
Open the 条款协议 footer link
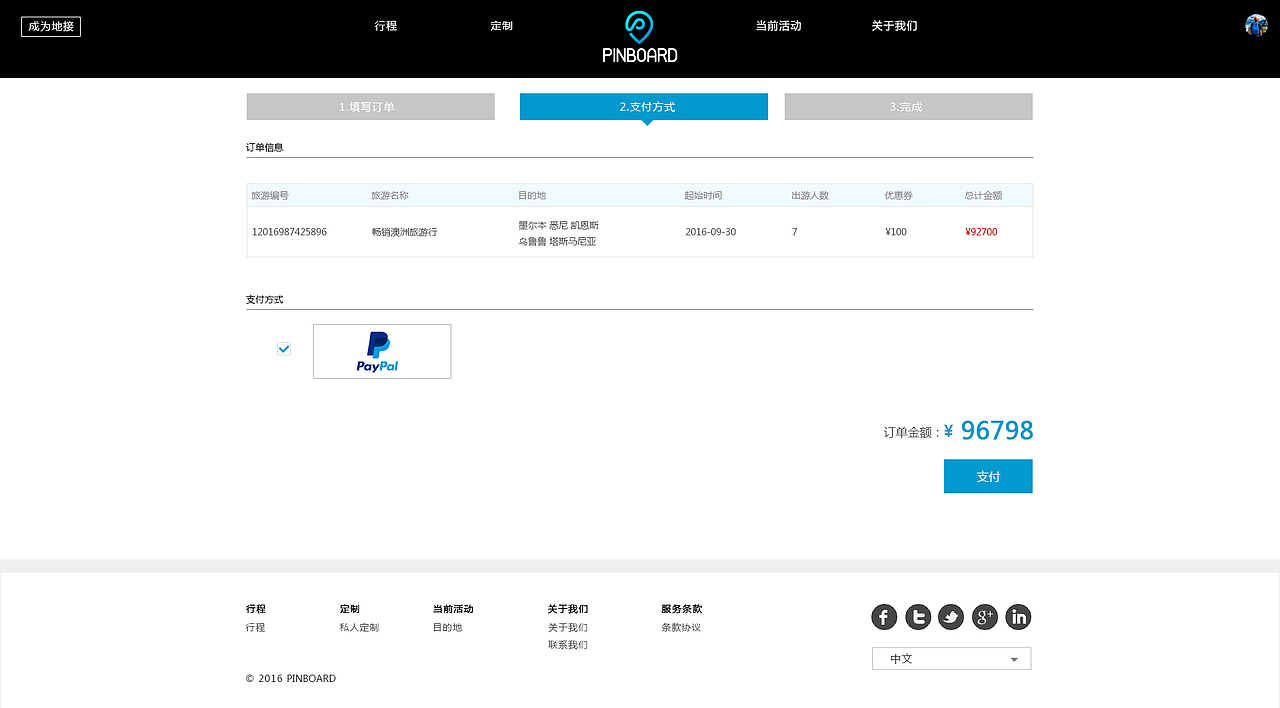[x=681, y=626]
